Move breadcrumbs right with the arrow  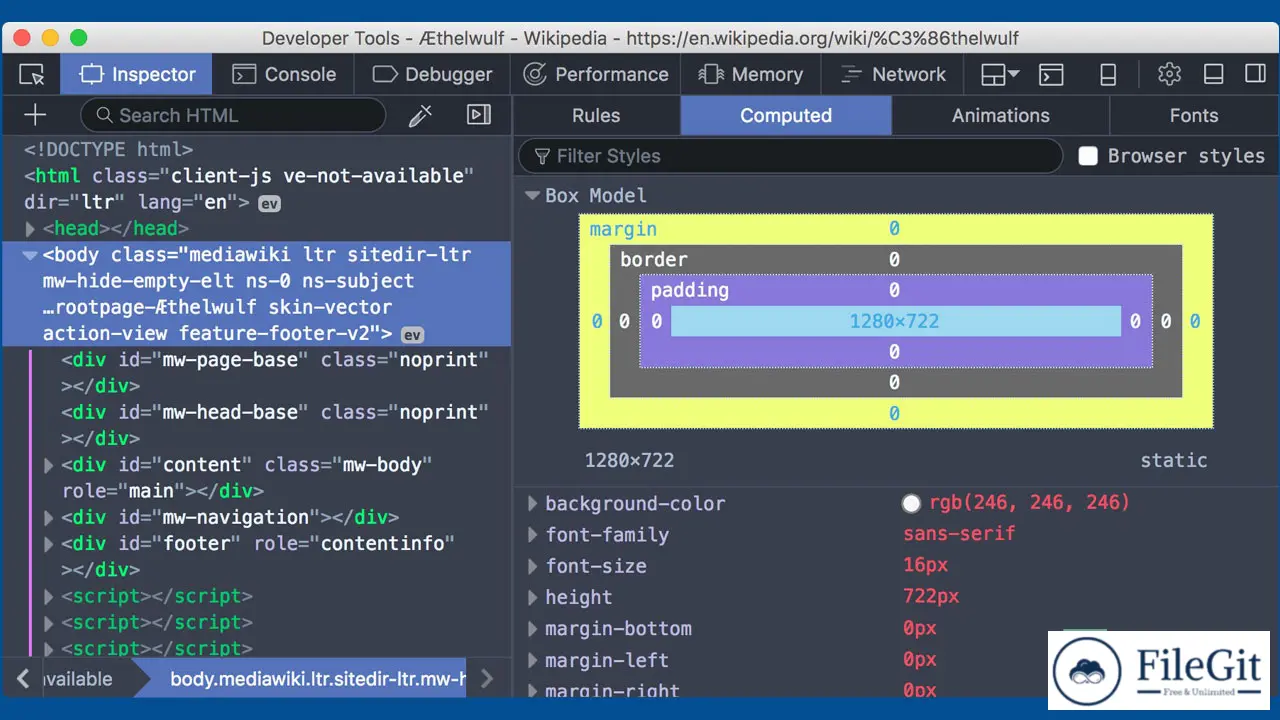click(487, 679)
